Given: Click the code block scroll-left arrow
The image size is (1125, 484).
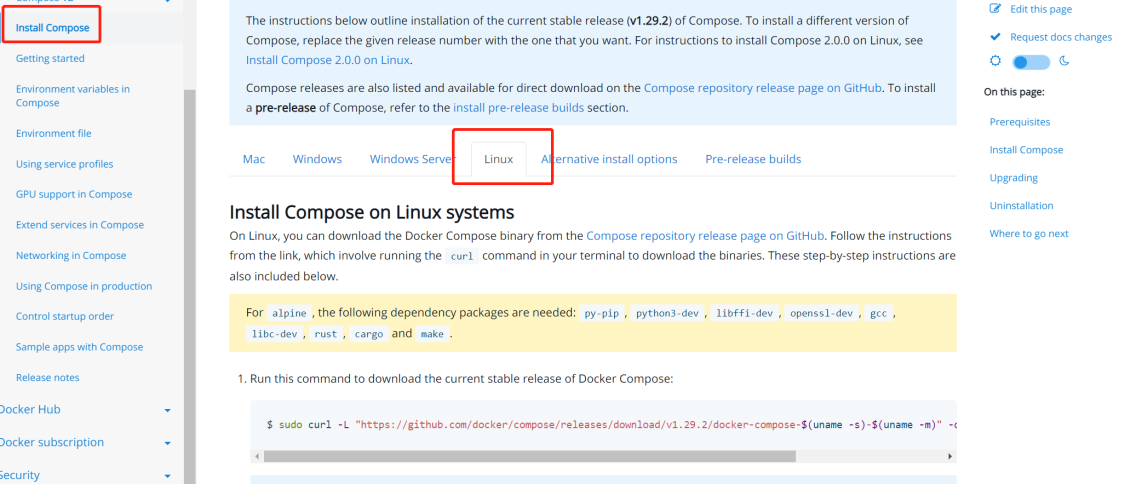Looking at the screenshot, I should [x=255, y=456].
